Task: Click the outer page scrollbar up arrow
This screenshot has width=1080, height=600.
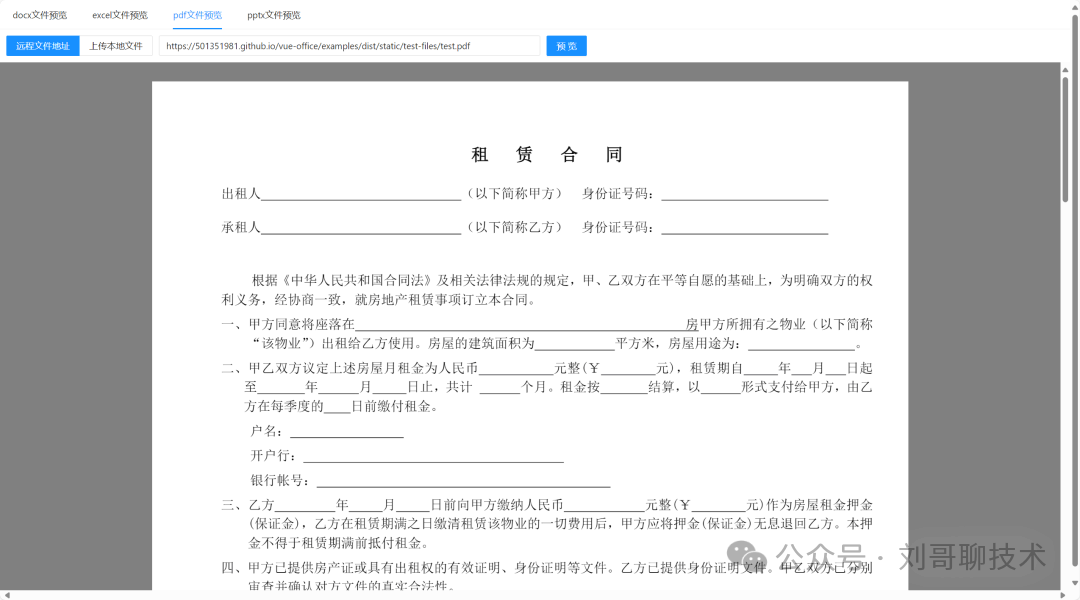Action: (1074, 5)
